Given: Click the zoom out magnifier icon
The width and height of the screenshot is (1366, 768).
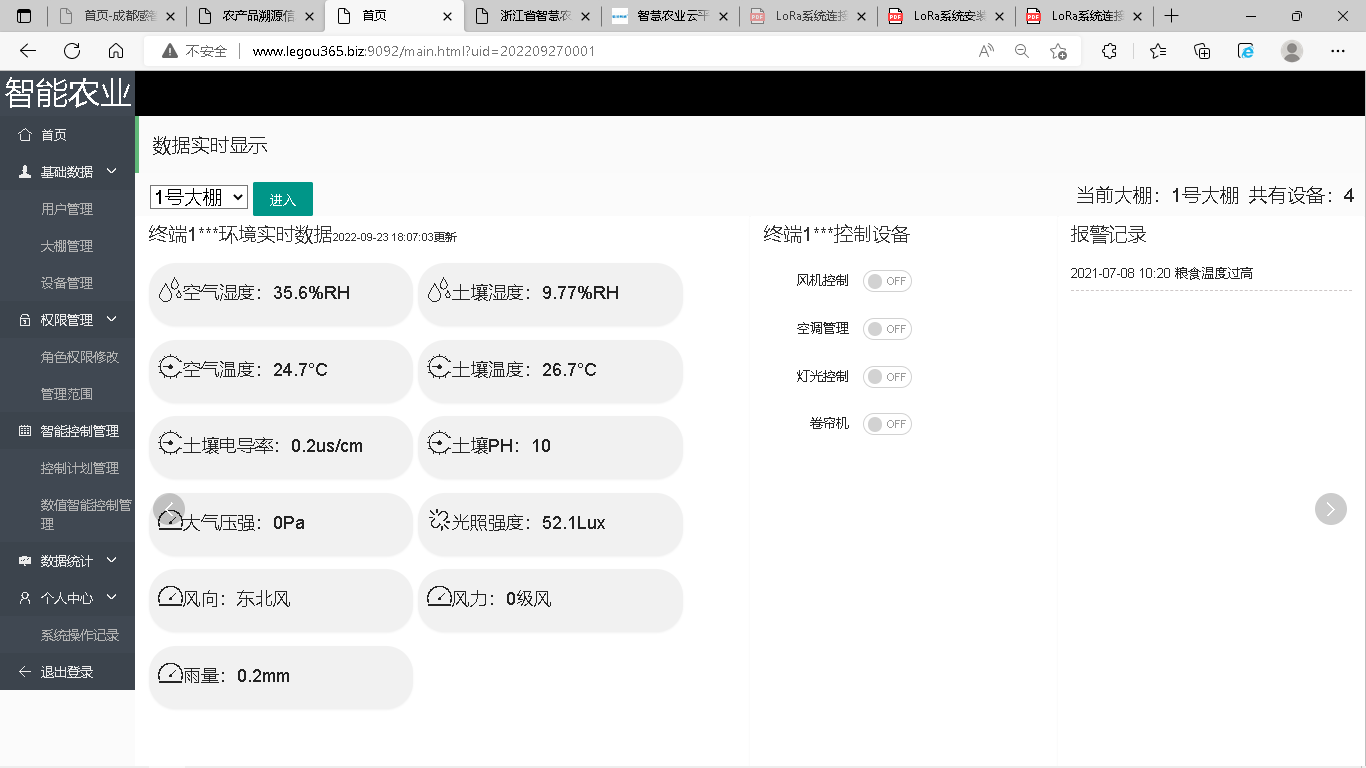Looking at the screenshot, I should [x=1021, y=51].
